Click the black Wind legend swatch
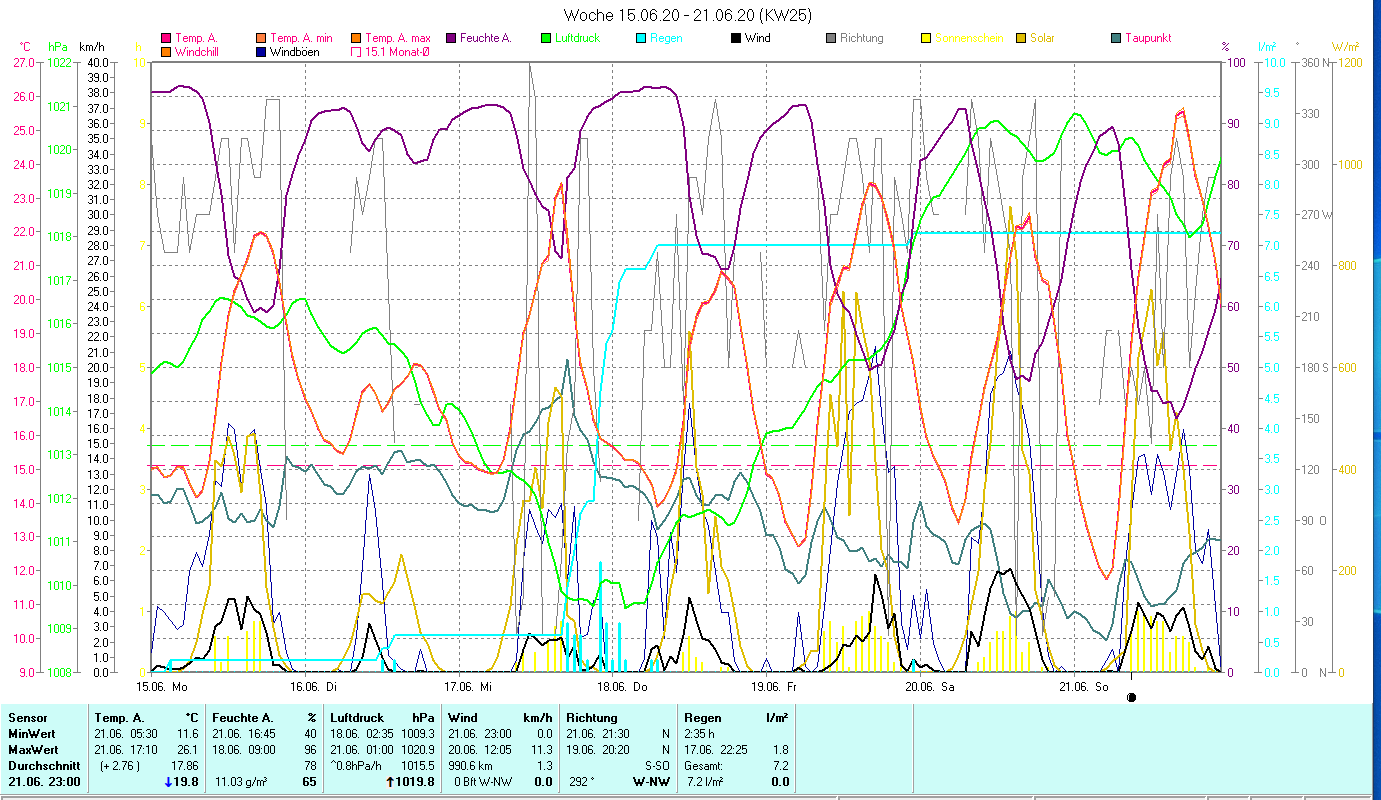Screen dimensions: 1381x800 (x=736, y=38)
